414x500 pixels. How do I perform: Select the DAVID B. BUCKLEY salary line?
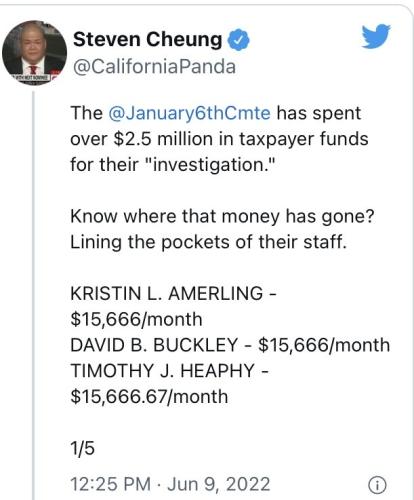[230, 345]
